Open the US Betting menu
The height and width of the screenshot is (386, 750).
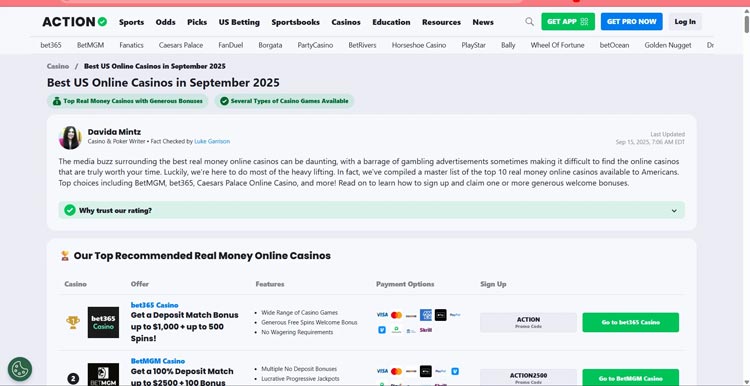click(239, 22)
